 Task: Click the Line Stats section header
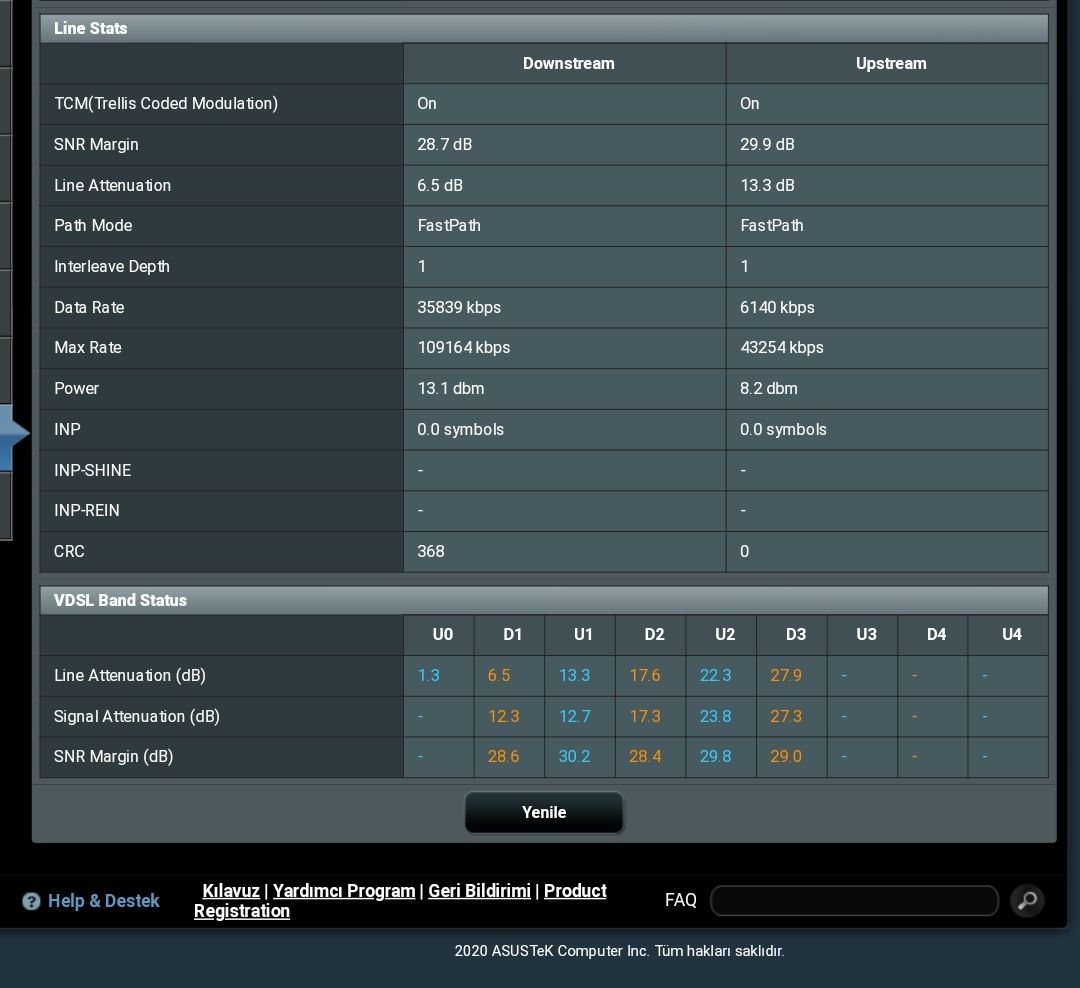point(543,28)
